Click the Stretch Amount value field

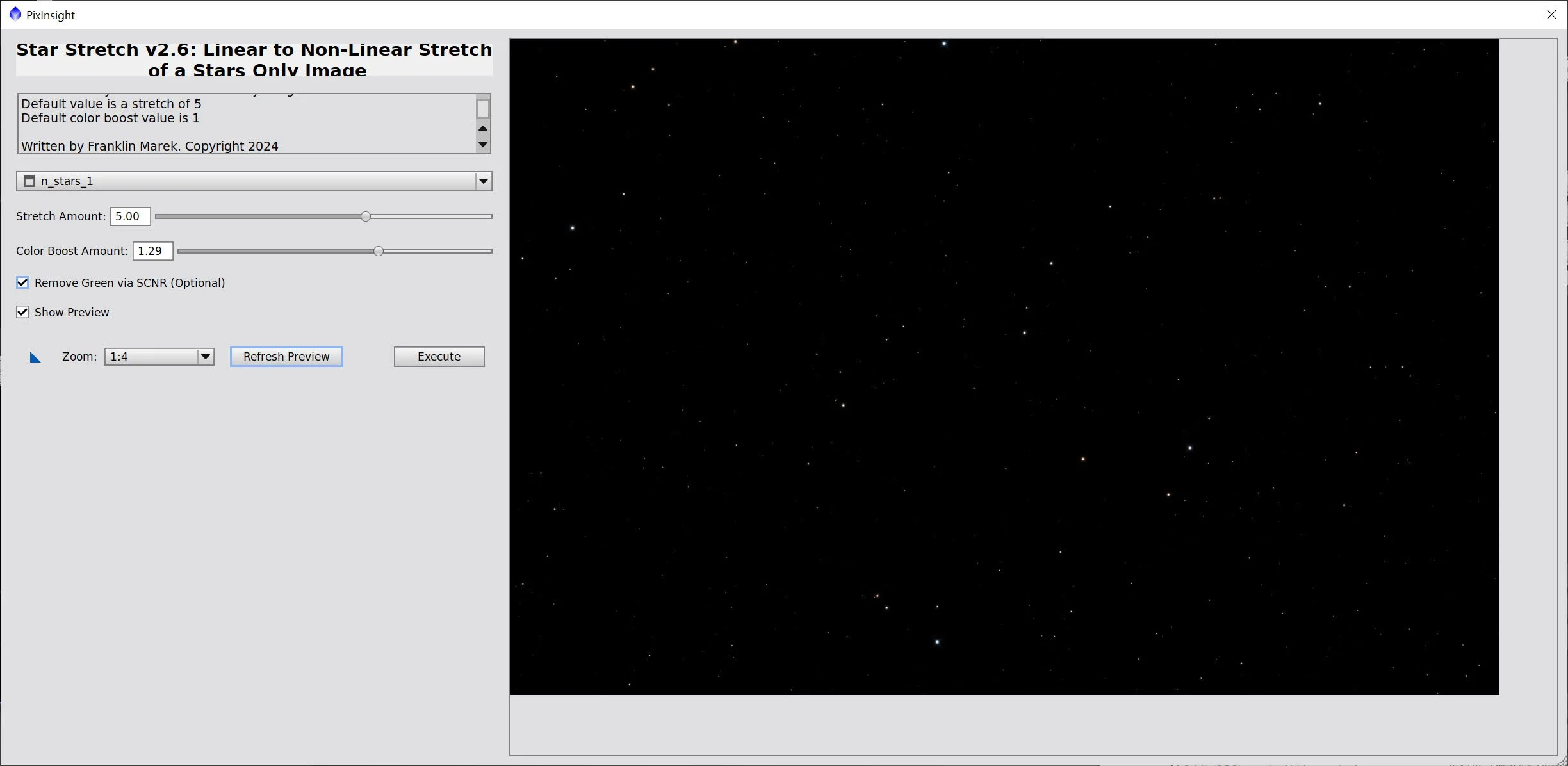tap(130, 216)
